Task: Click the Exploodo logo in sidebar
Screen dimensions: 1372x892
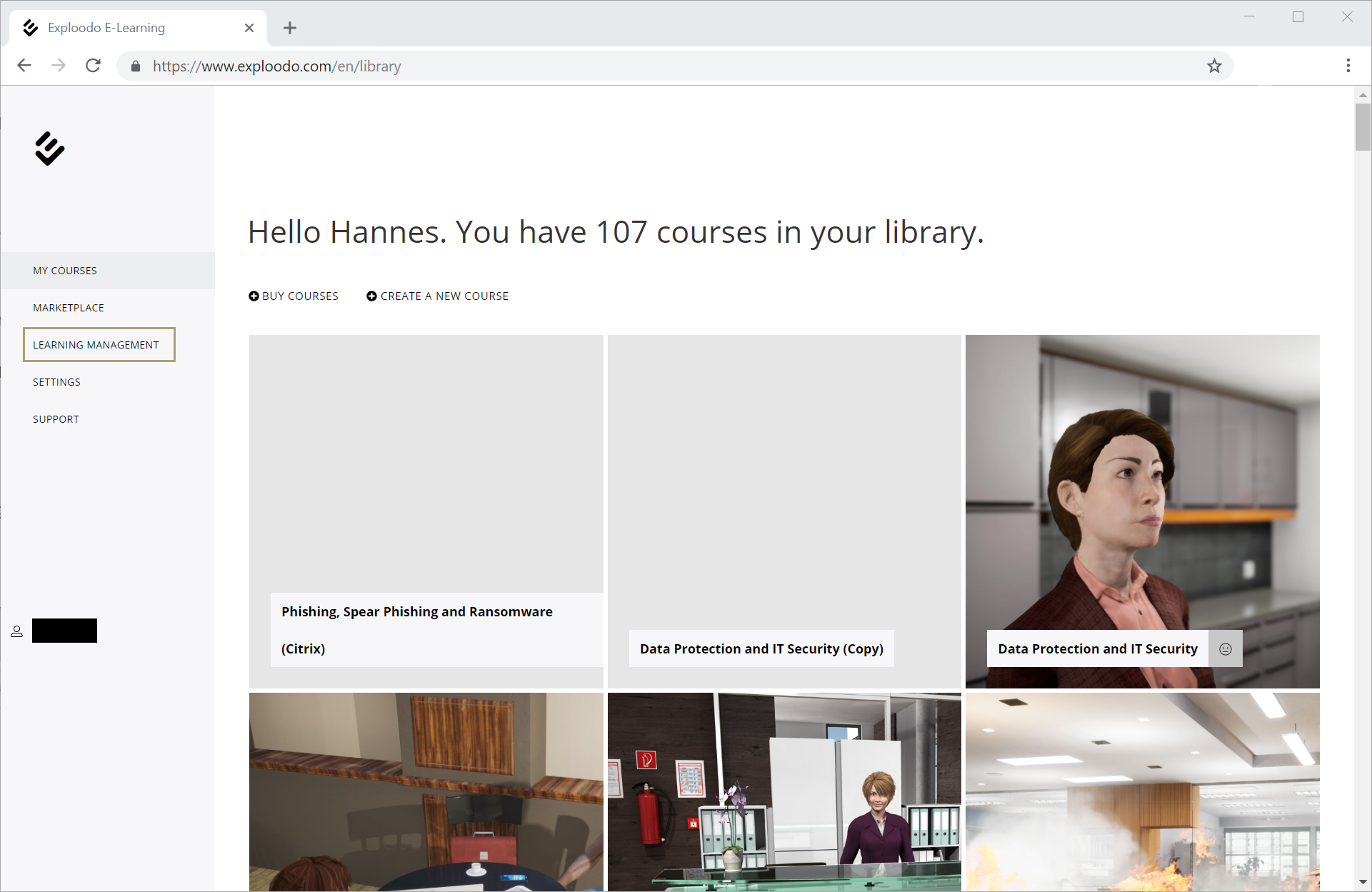Action: (49, 149)
